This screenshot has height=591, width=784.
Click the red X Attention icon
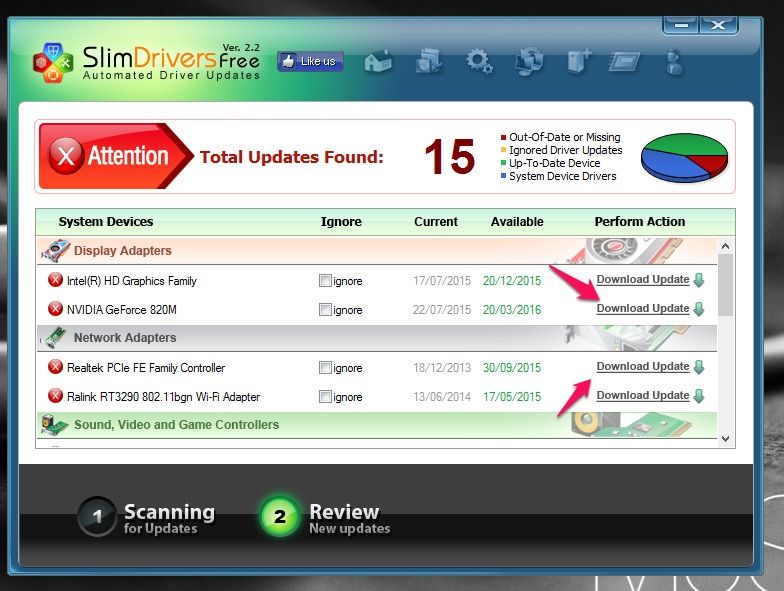click(66, 156)
